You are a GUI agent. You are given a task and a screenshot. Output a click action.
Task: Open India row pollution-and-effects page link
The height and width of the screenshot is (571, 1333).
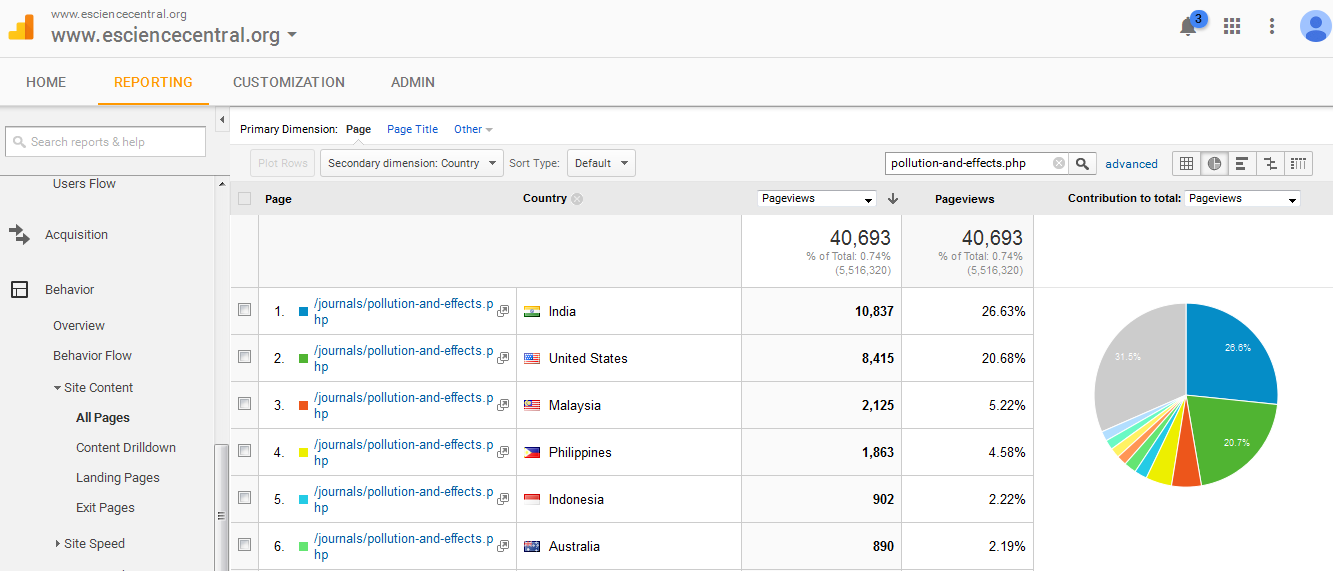click(x=403, y=311)
